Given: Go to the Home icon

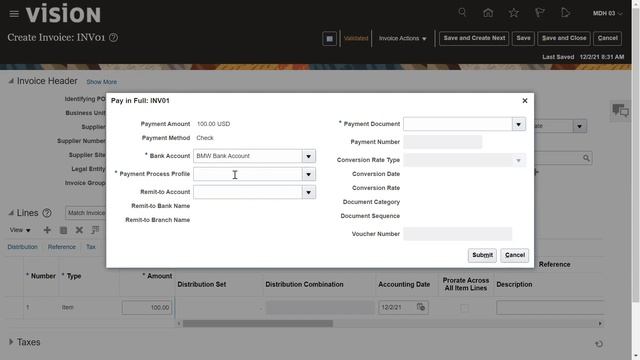Looking at the screenshot, I should click(488, 13).
